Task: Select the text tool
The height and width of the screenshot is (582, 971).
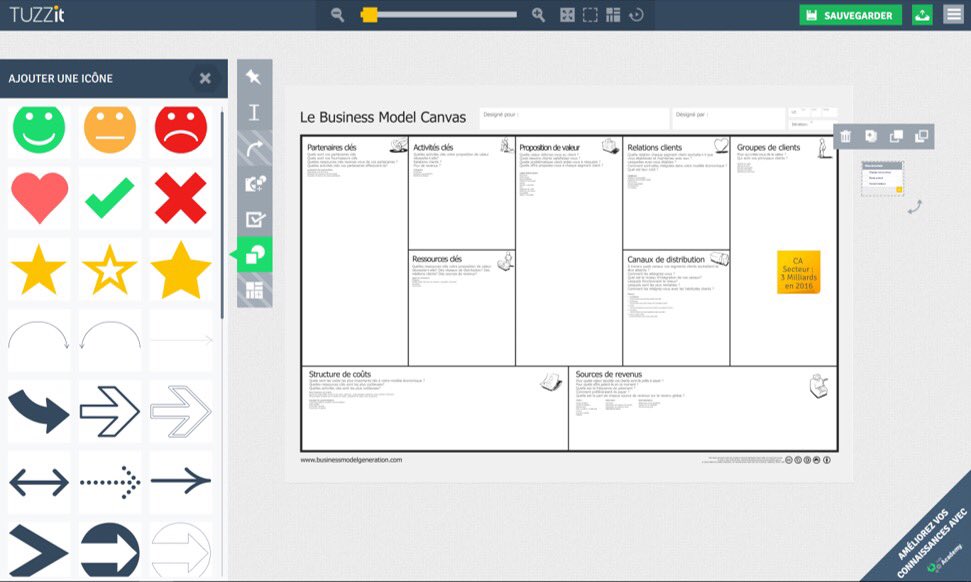Action: [254, 112]
